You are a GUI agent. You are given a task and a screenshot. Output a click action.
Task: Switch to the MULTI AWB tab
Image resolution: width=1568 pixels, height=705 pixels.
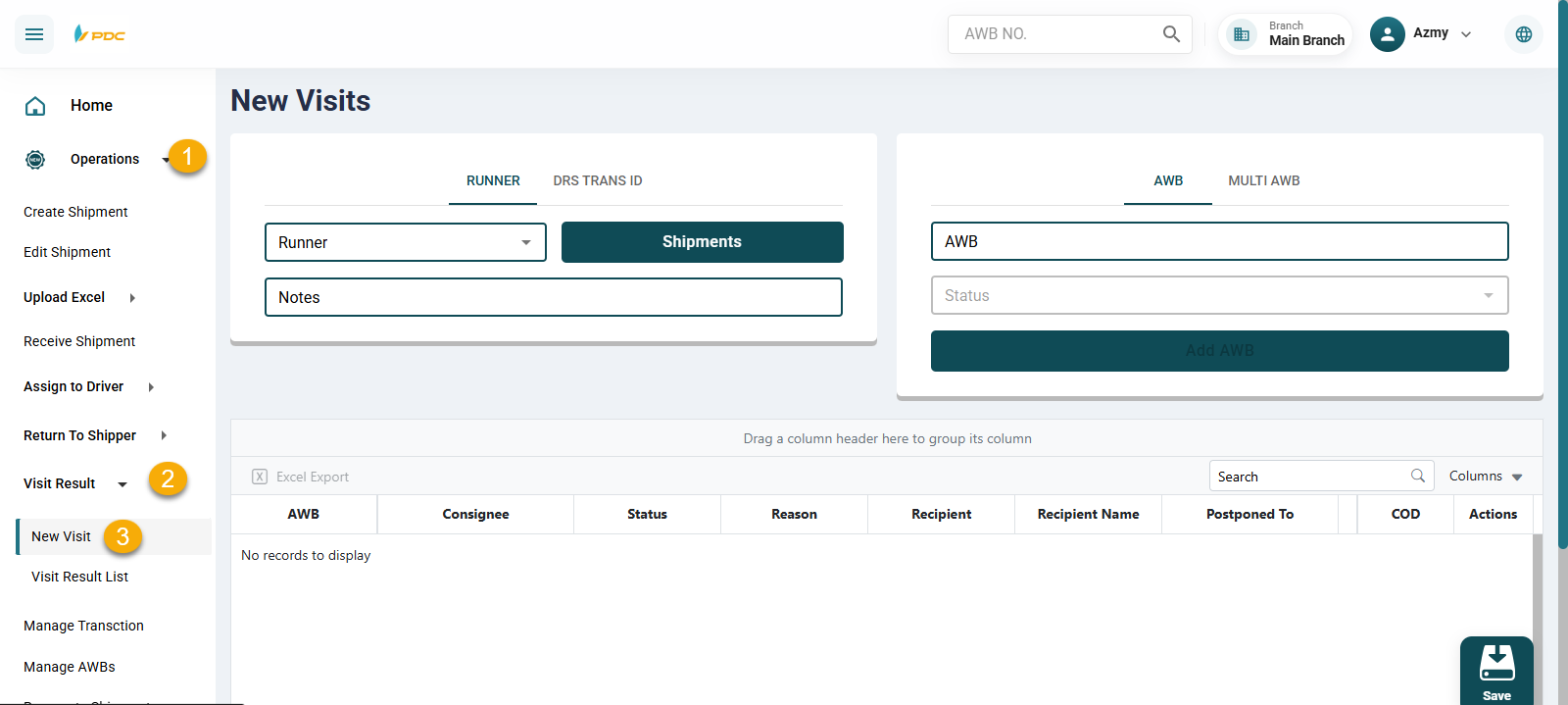click(1263, 180)
